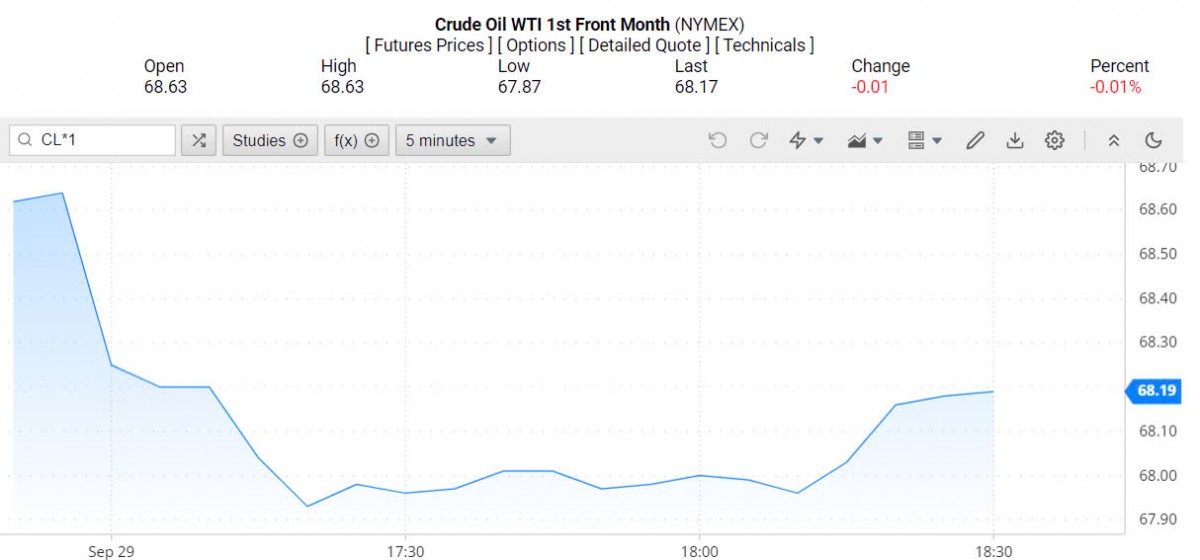Click the redo arrow icon
Screen dimensions: 1200x560
click(x=758, y=141)
